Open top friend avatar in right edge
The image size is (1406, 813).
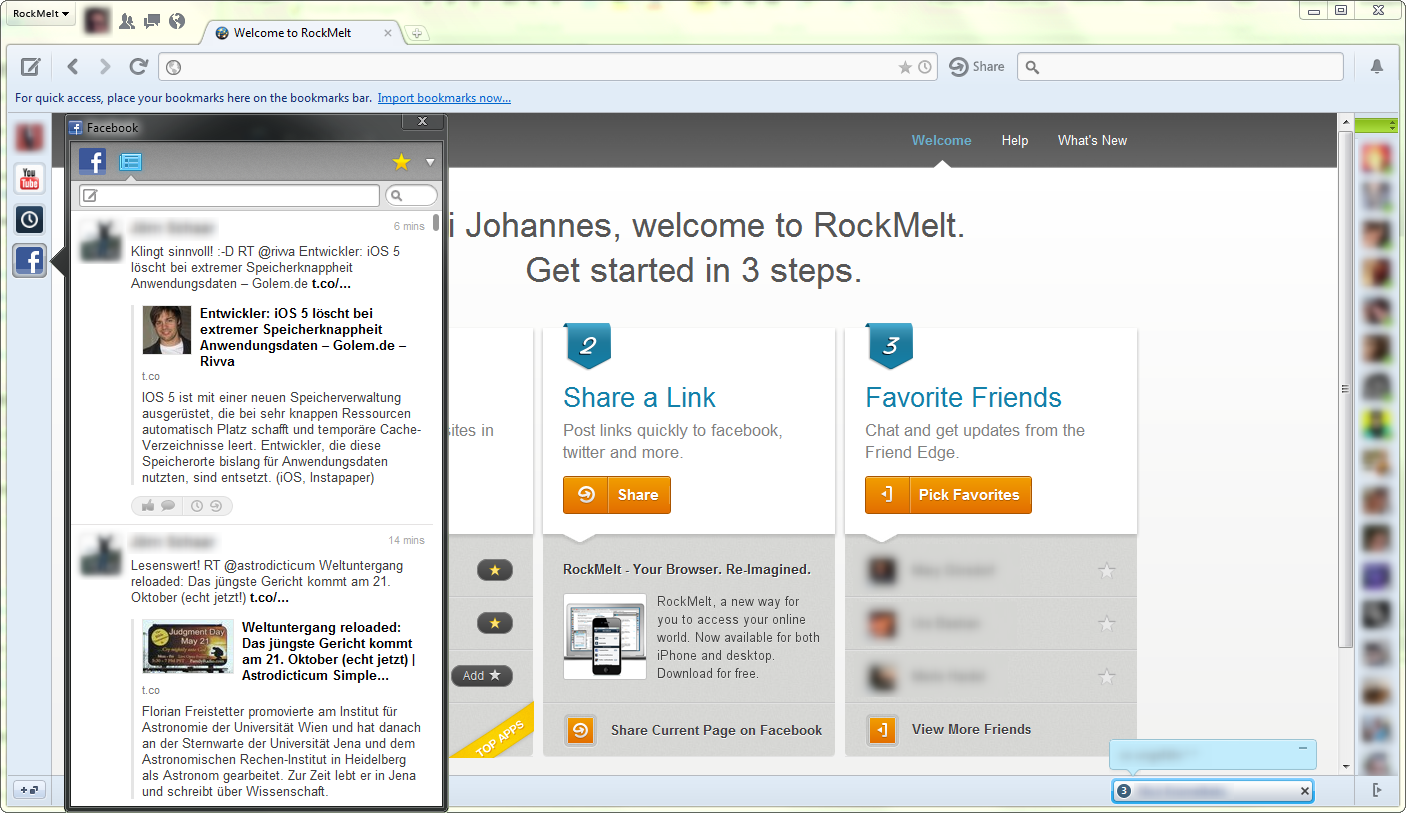point(1376,158)
